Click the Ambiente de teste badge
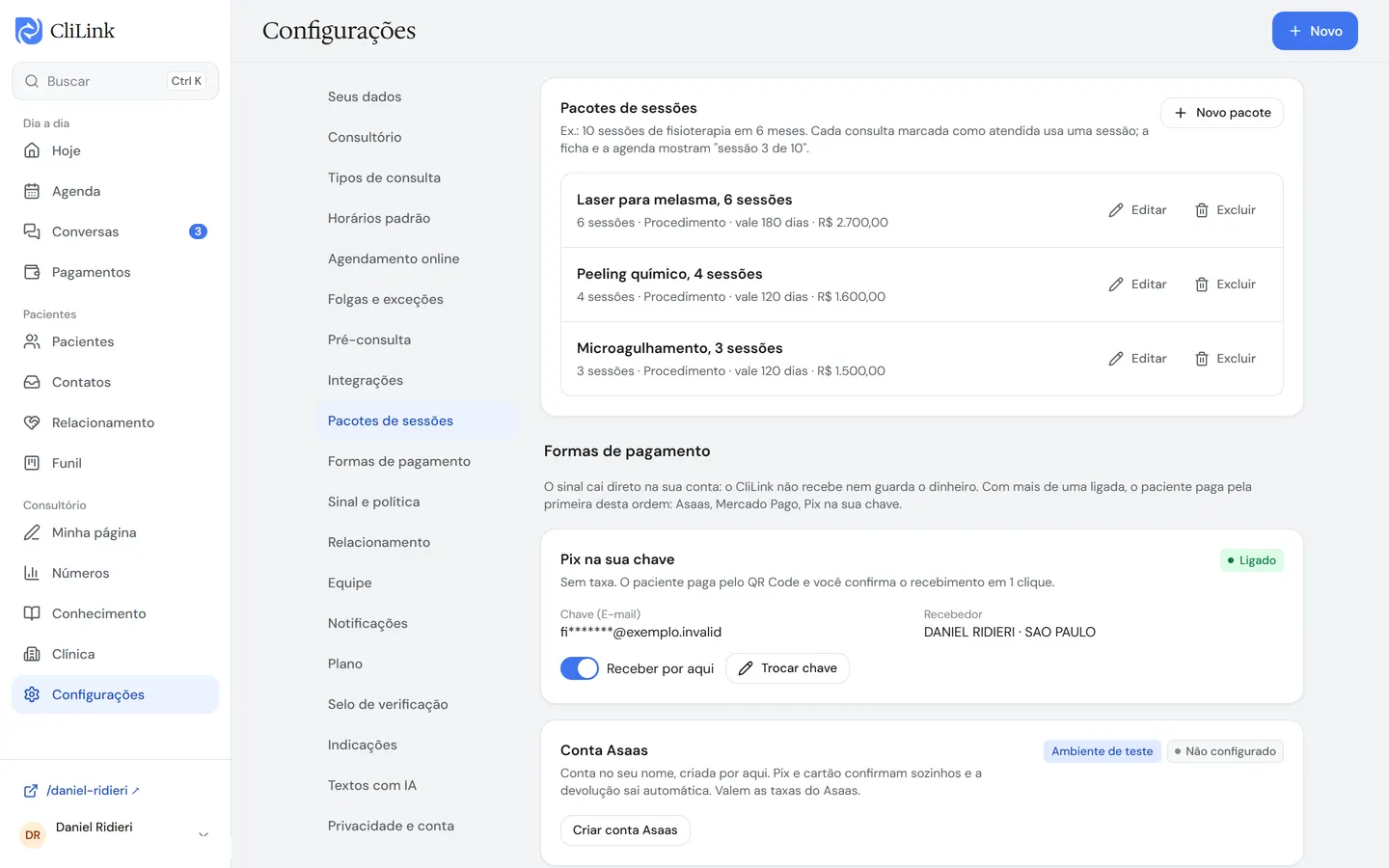Viewport: 1389px width, 868px height. pyautogui.click(x=1102, y=751)
